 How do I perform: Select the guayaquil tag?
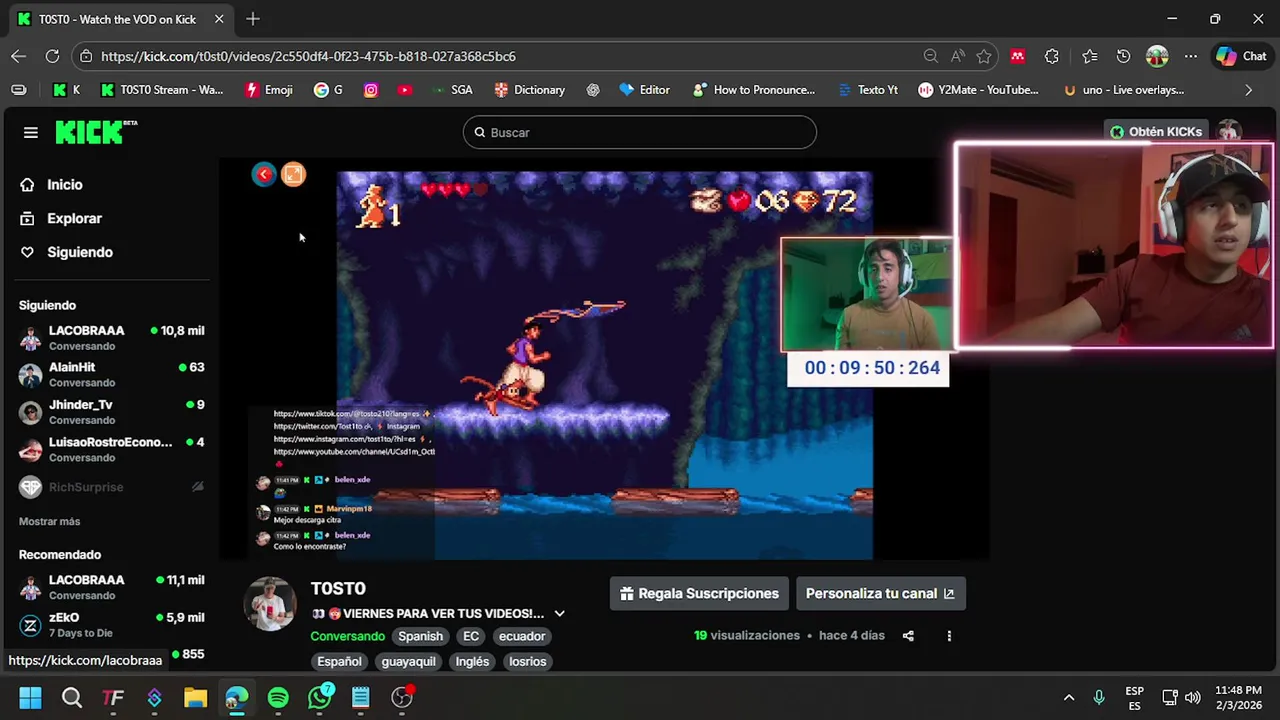coord(408,662)
